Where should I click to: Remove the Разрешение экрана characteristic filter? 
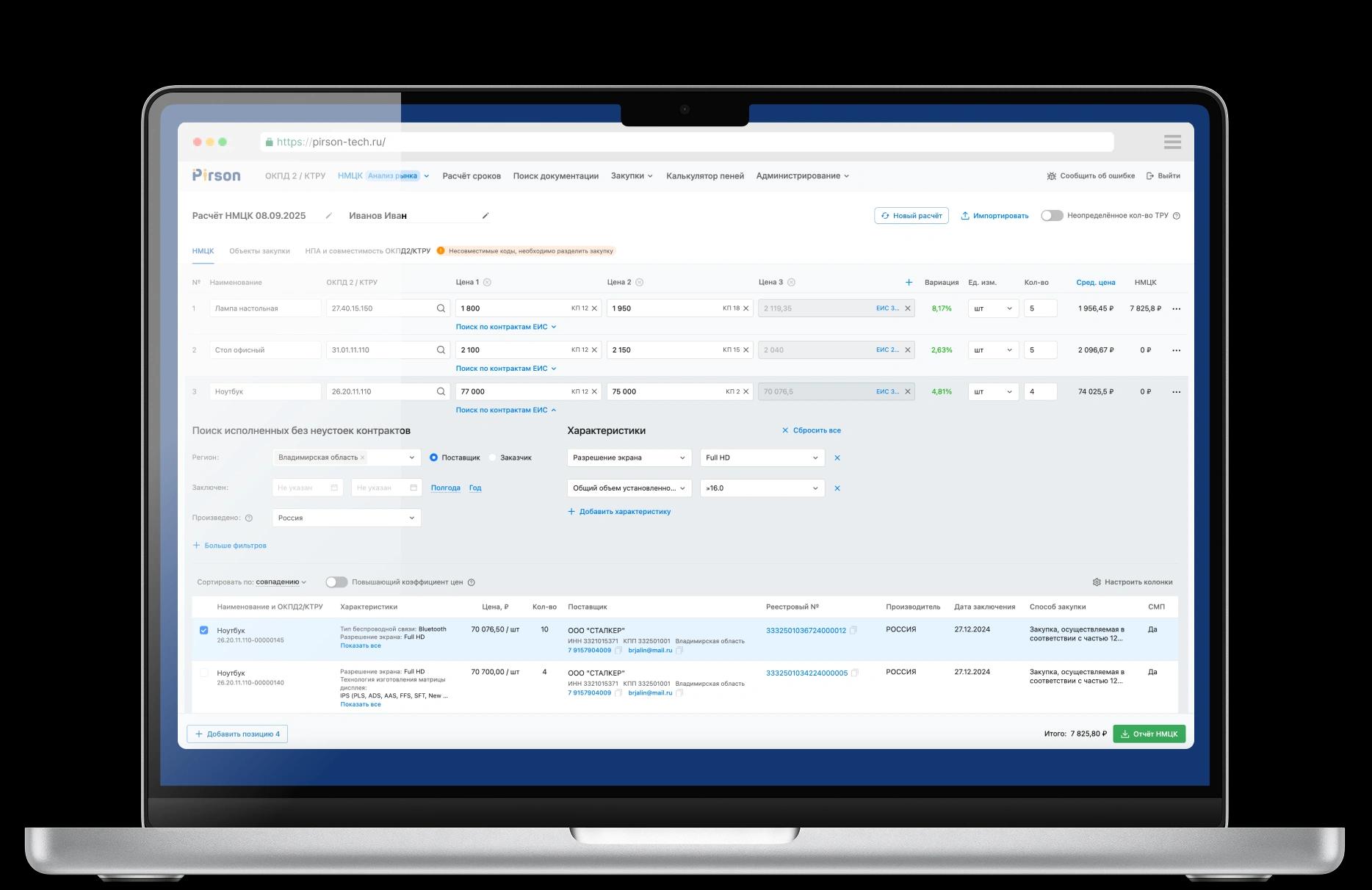pos(837,457)
